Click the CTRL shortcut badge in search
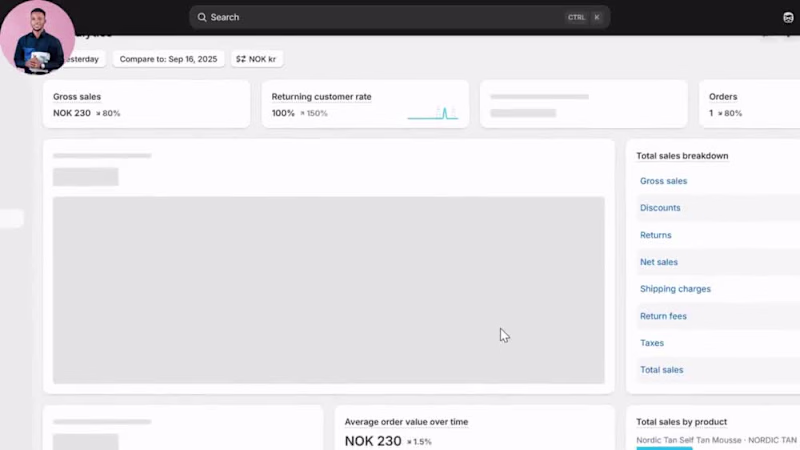The image size is (800, 450). pos(576,17)
